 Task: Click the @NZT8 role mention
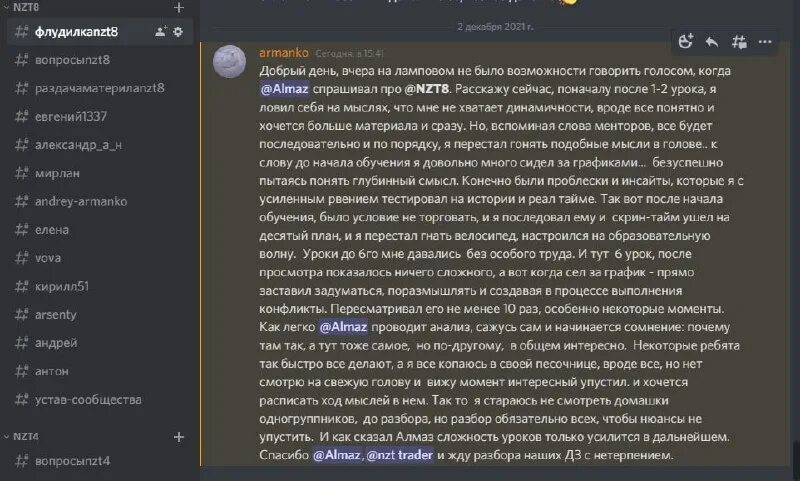click(x=427, y=89)
